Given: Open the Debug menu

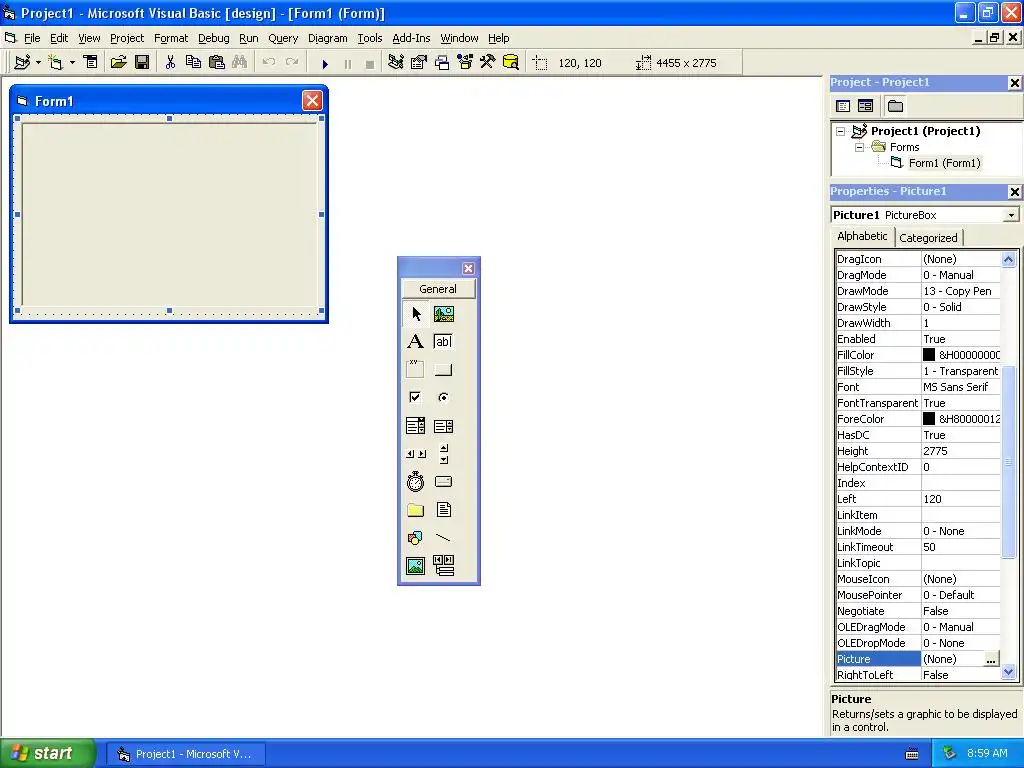Looking at the screenshot, I should (x=214, y=38).
